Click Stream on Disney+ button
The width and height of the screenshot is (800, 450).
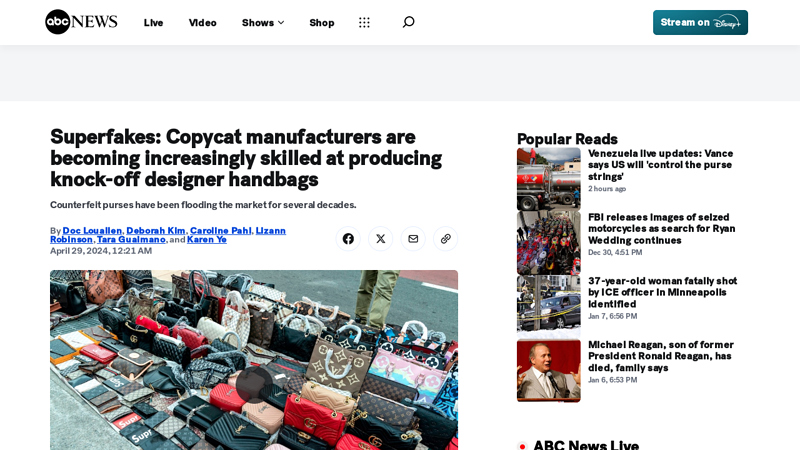click(700, 22)
